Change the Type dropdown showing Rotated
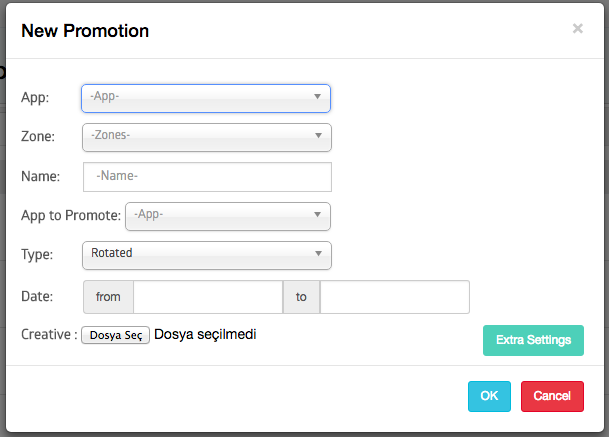Viewport: 609px width, 437px height. tap(207, 255)
